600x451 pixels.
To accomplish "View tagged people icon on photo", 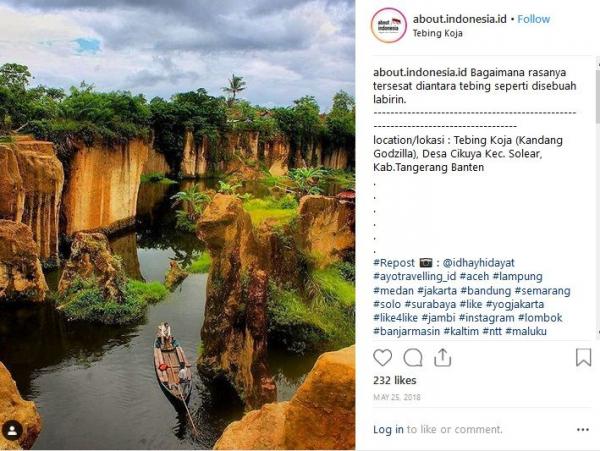I will (13, 431).
